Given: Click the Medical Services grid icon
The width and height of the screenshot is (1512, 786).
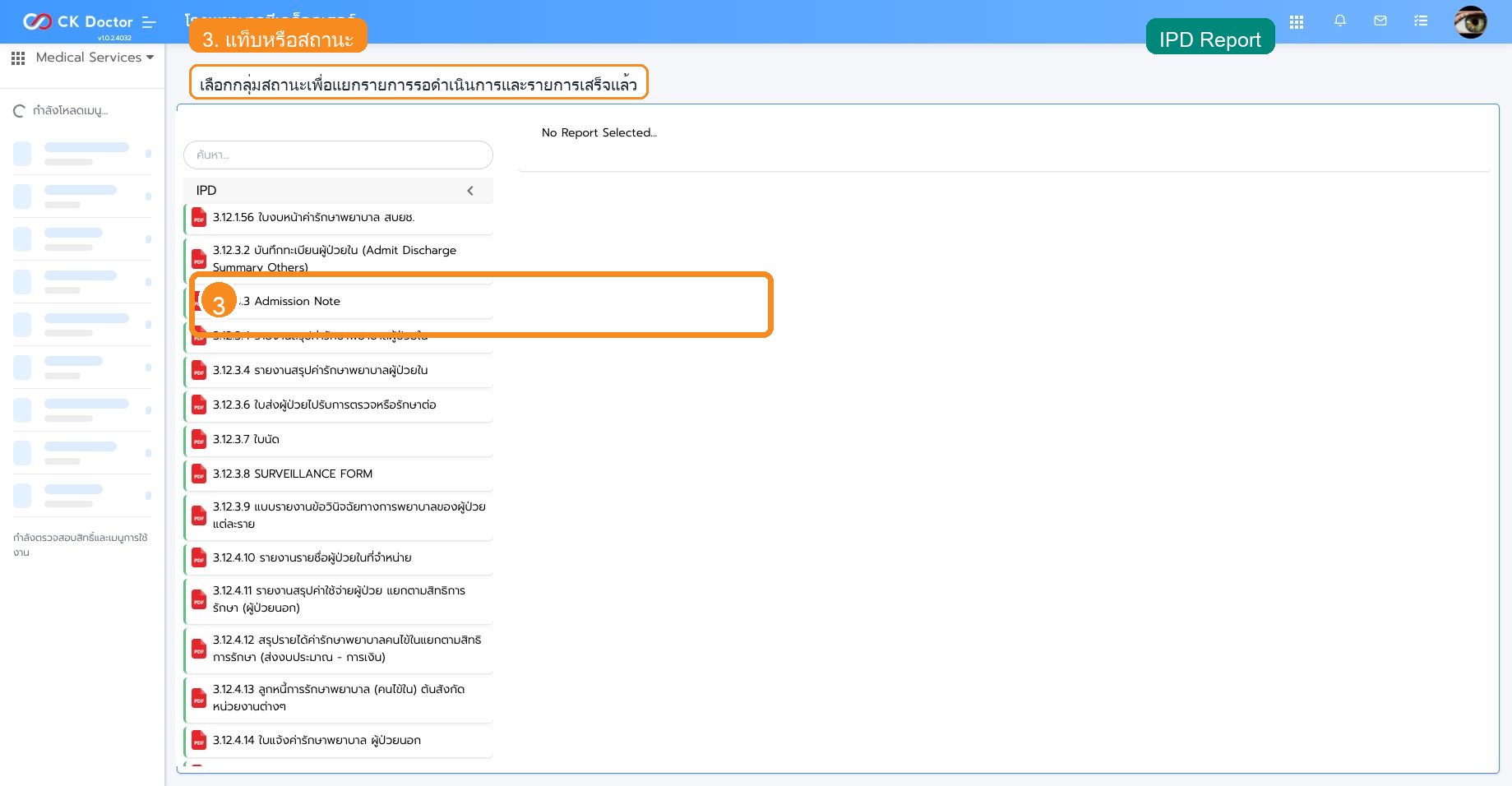Looking at the screenshot, I should pos(18,58).
